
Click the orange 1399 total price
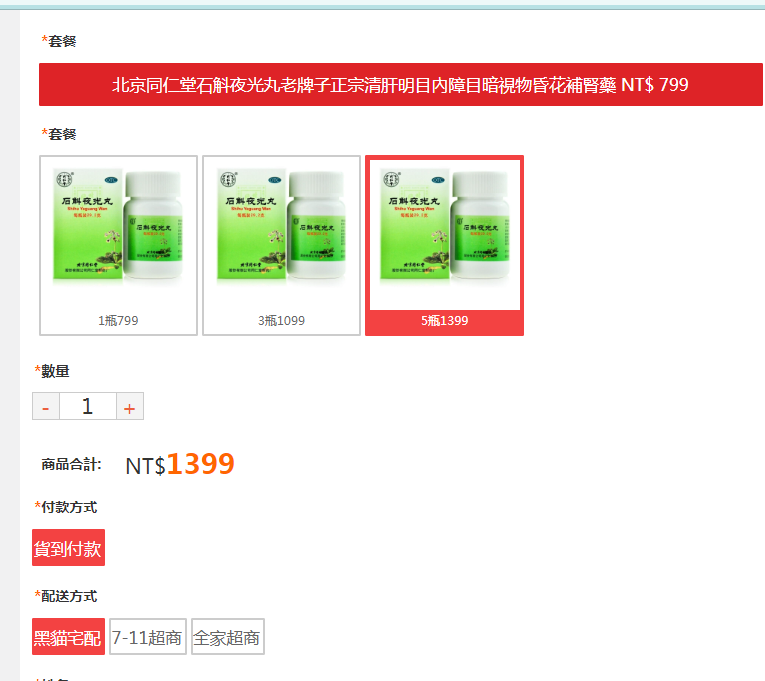[x=201, y=463]
